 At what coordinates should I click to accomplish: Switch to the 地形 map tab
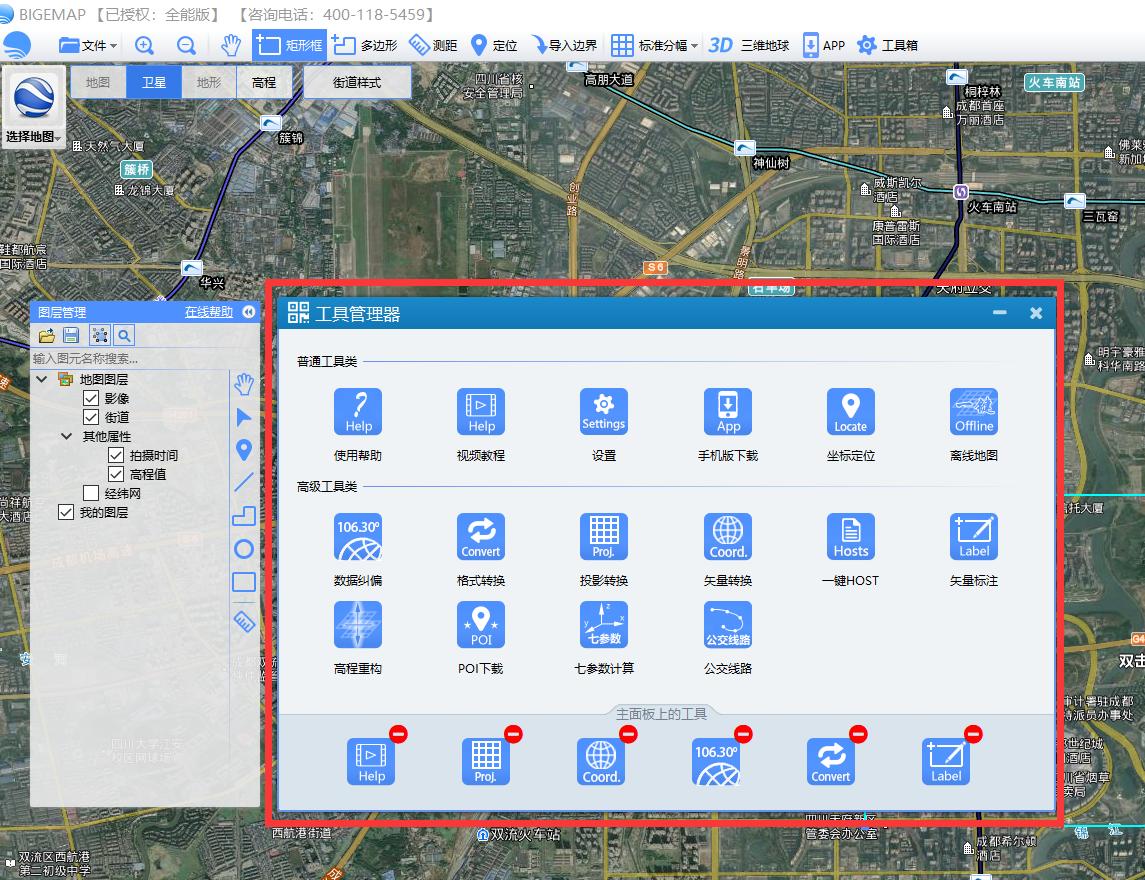click(x=209, y=83)
